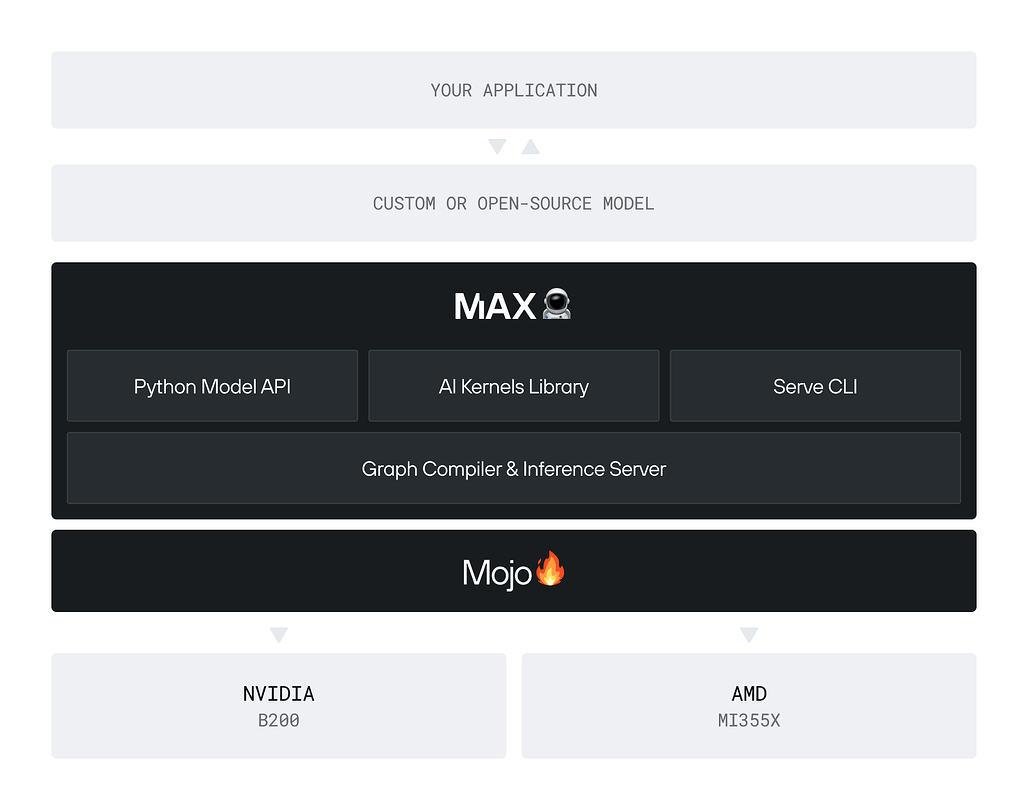Select the Serve CLI block

(815, 385)
